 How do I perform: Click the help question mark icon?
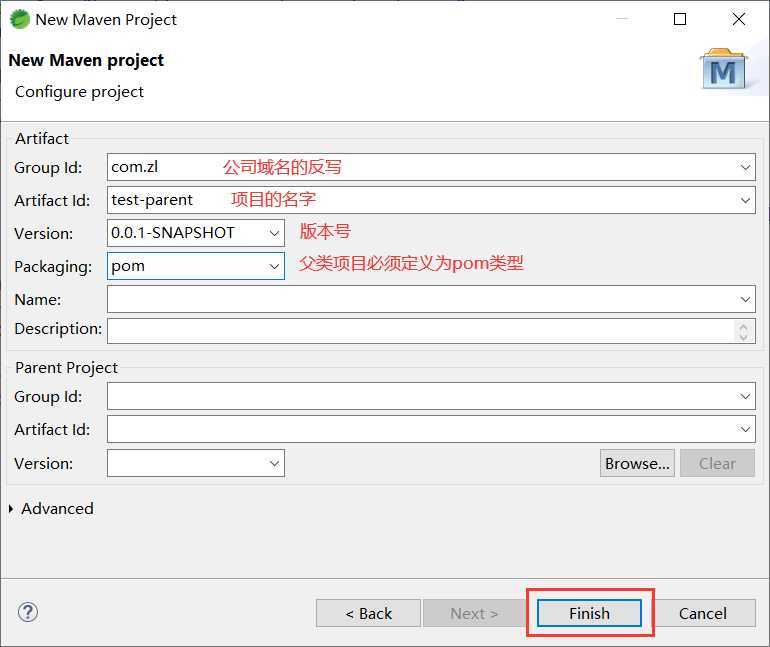click(28, 612)
